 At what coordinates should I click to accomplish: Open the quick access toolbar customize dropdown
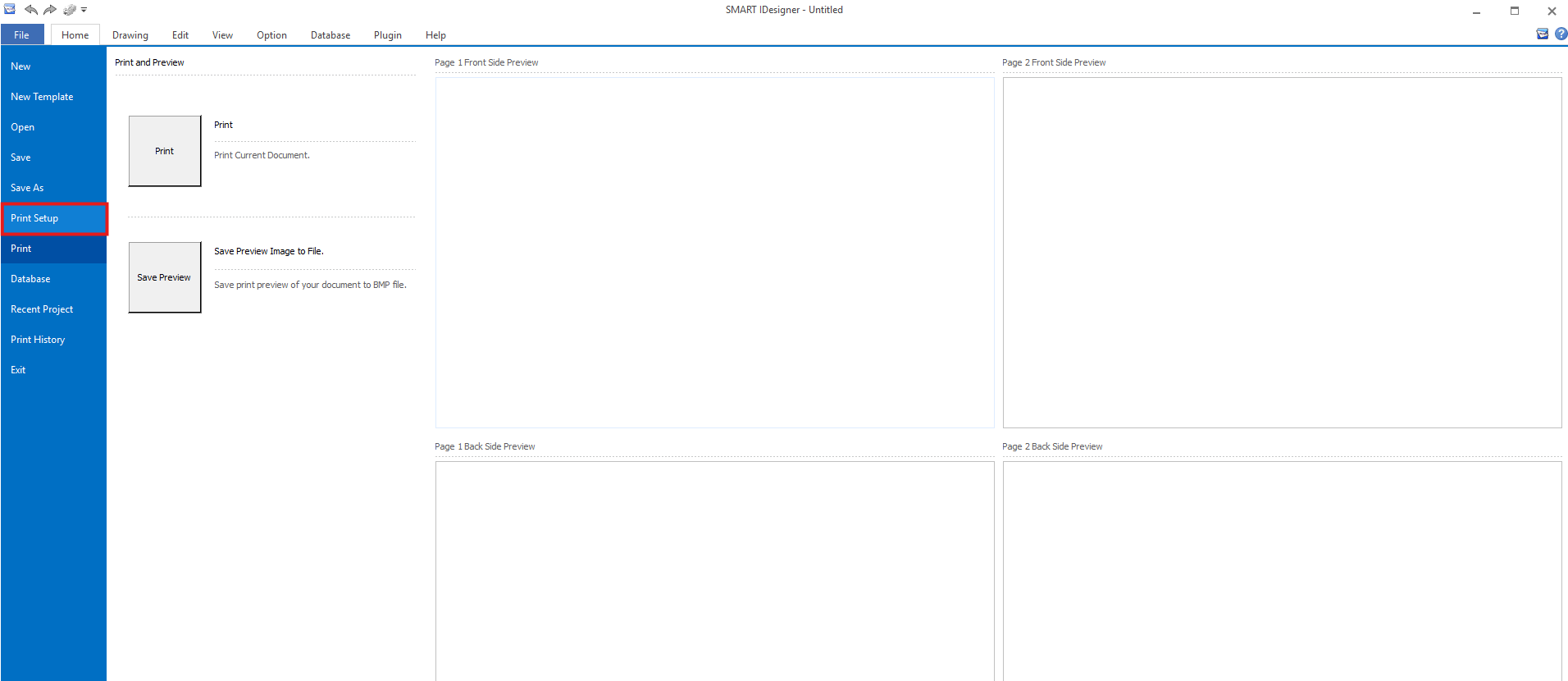click(84, 10)
